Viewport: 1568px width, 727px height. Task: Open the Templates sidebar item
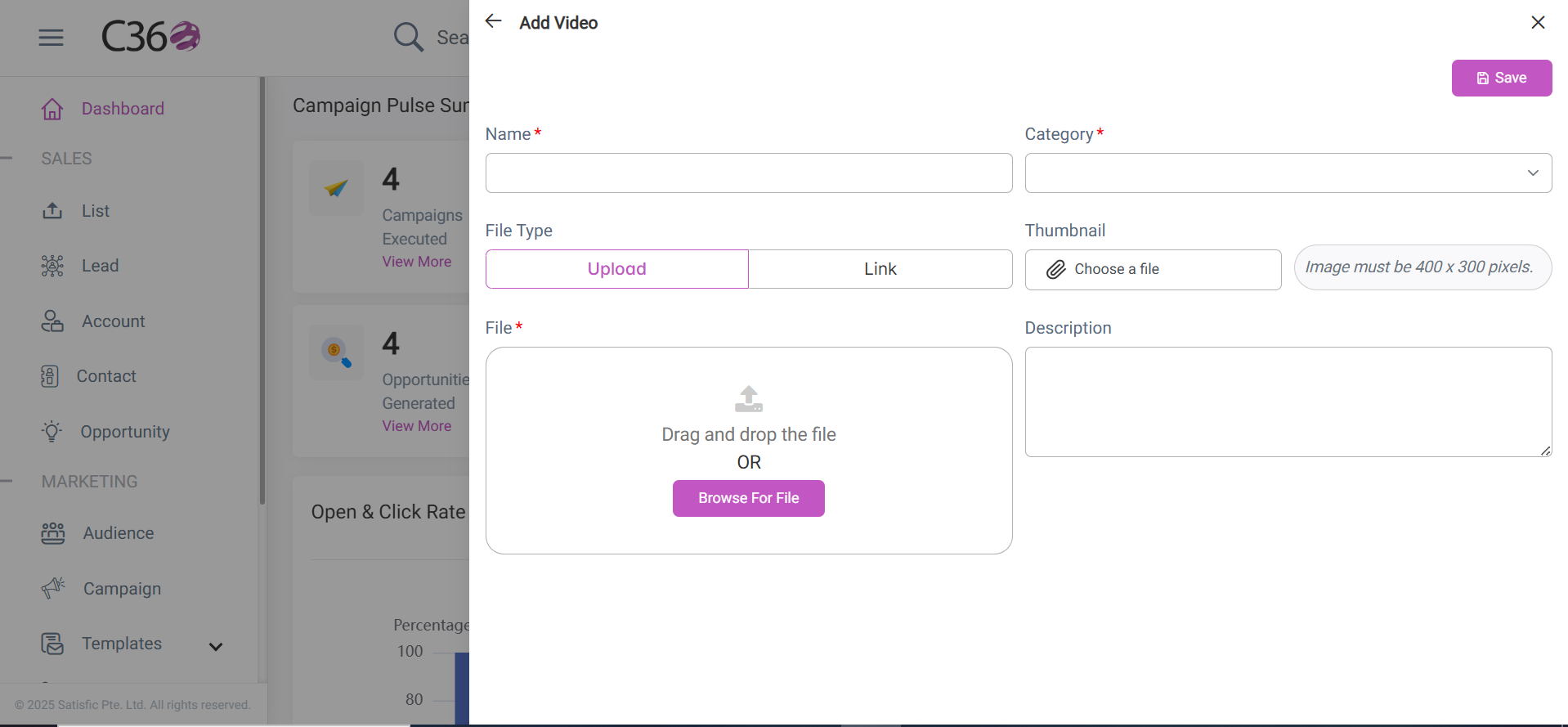click(x=122, y=644)
